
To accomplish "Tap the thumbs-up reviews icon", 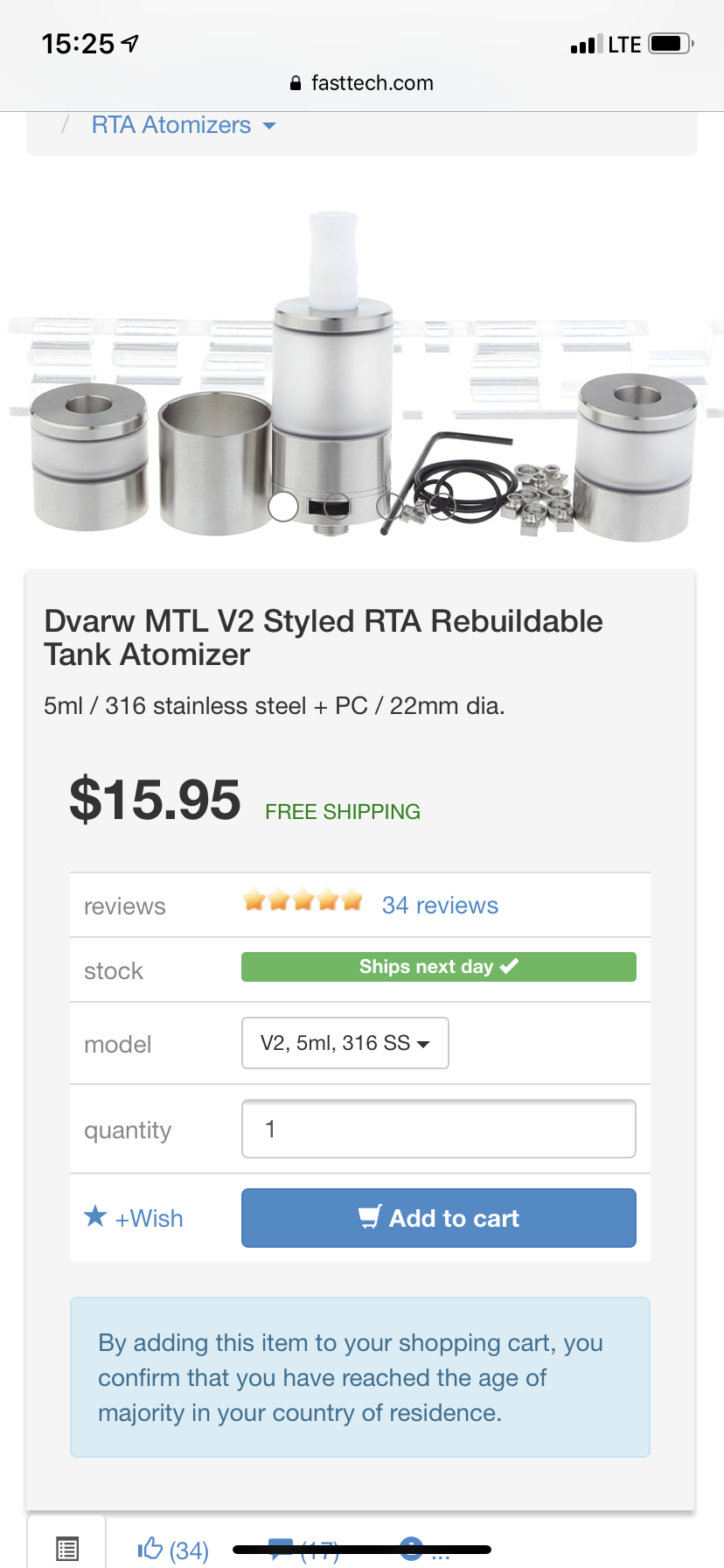I will click(x=150, y=1549).
